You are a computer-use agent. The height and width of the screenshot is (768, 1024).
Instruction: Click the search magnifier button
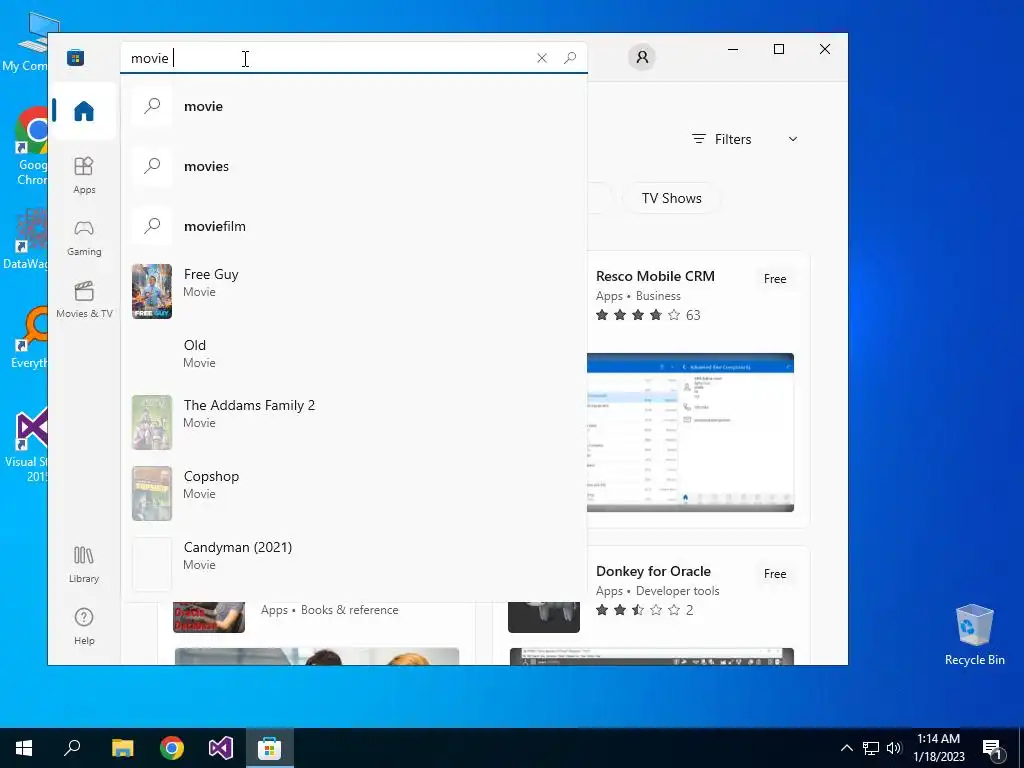coord(570,58)
